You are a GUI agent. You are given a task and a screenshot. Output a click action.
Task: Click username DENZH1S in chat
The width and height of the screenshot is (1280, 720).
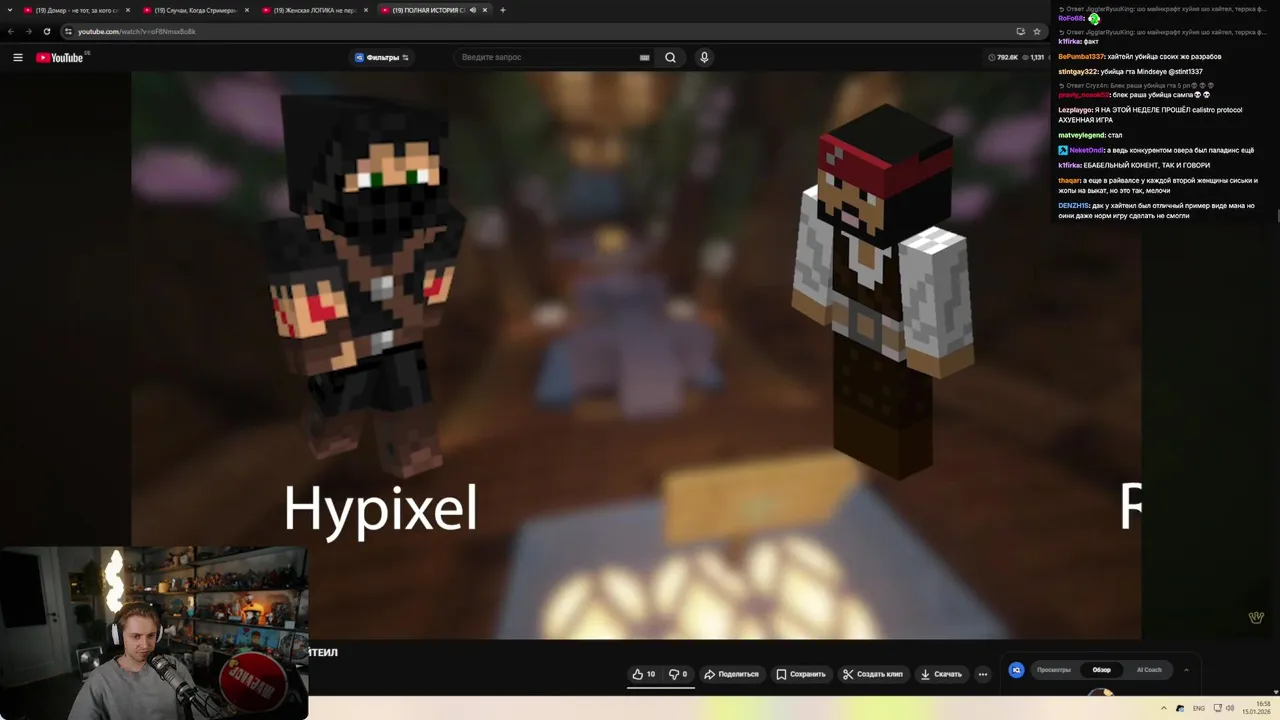coord(1074,206)
